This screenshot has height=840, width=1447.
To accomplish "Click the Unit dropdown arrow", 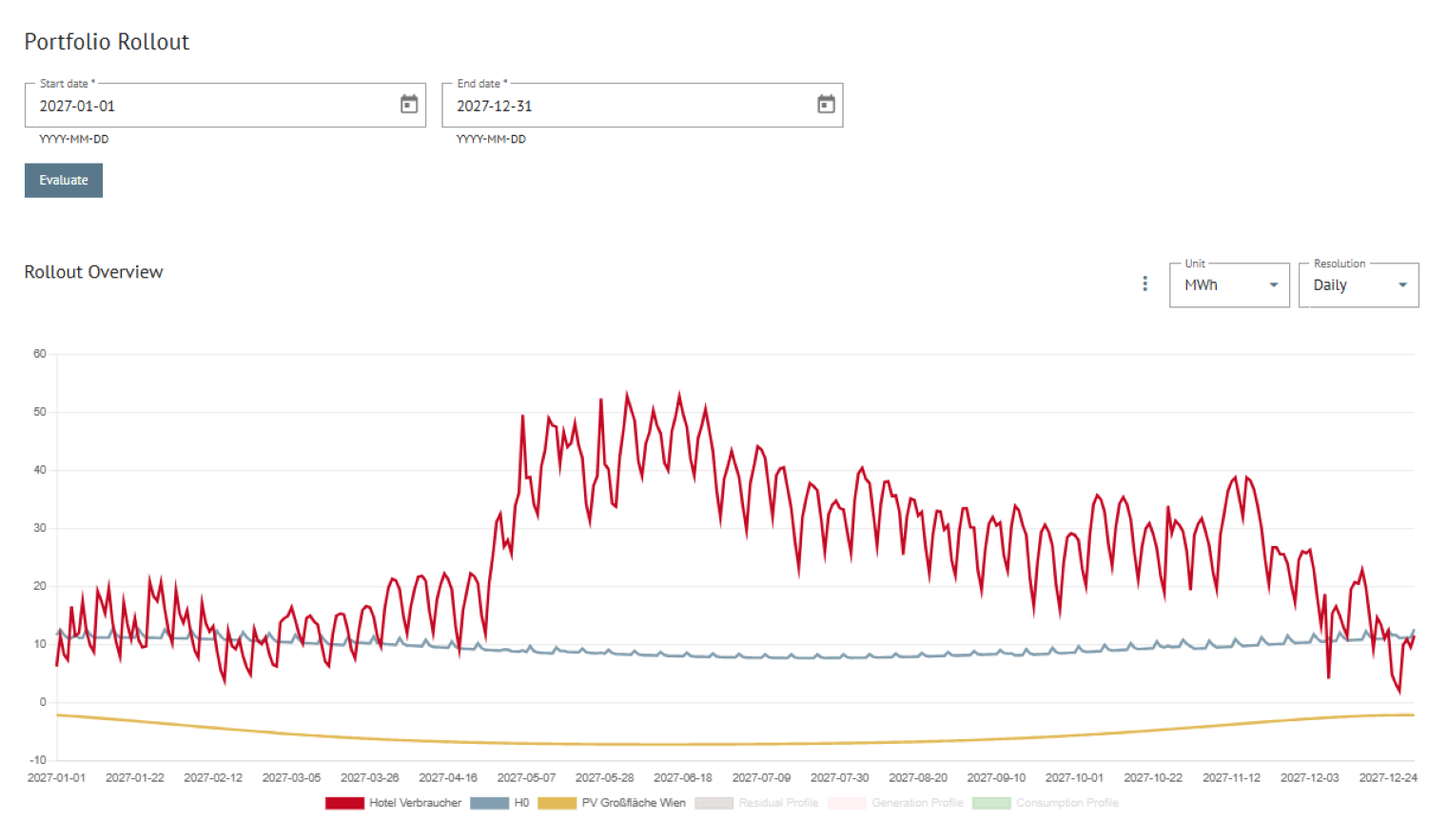I will [x=1274, y=285].
